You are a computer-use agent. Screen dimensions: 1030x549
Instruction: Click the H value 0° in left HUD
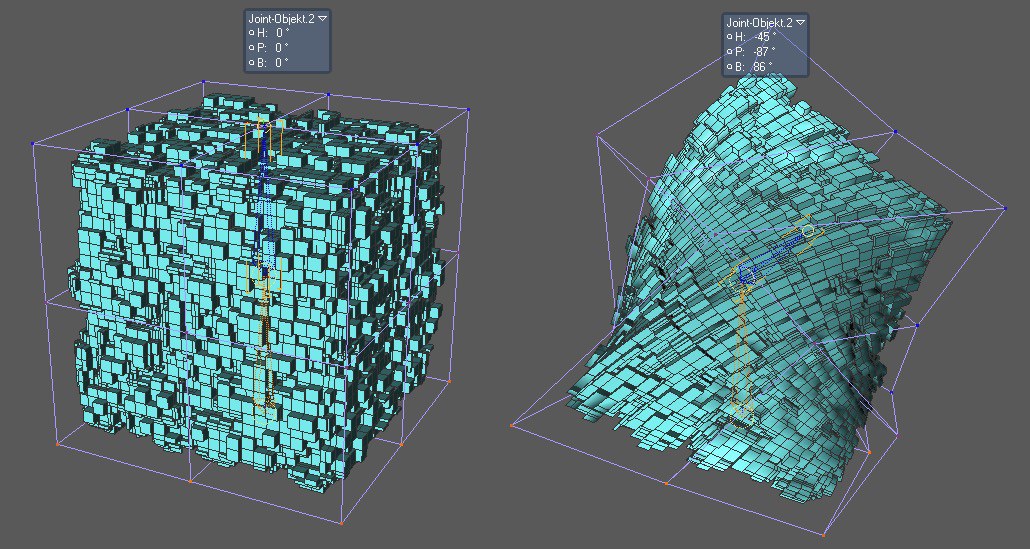pyautogui.click(x=282, y=32)
